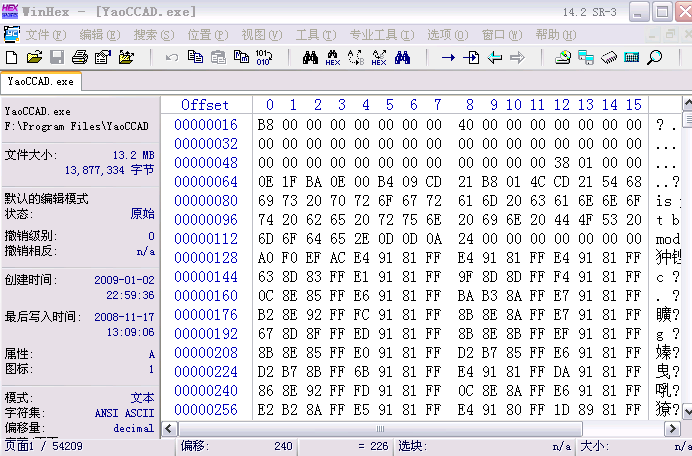Image resolution: width=692 pixels, height=456 pixels.
Task: Click the document icon in menu bar
Action: click(11, 34)
